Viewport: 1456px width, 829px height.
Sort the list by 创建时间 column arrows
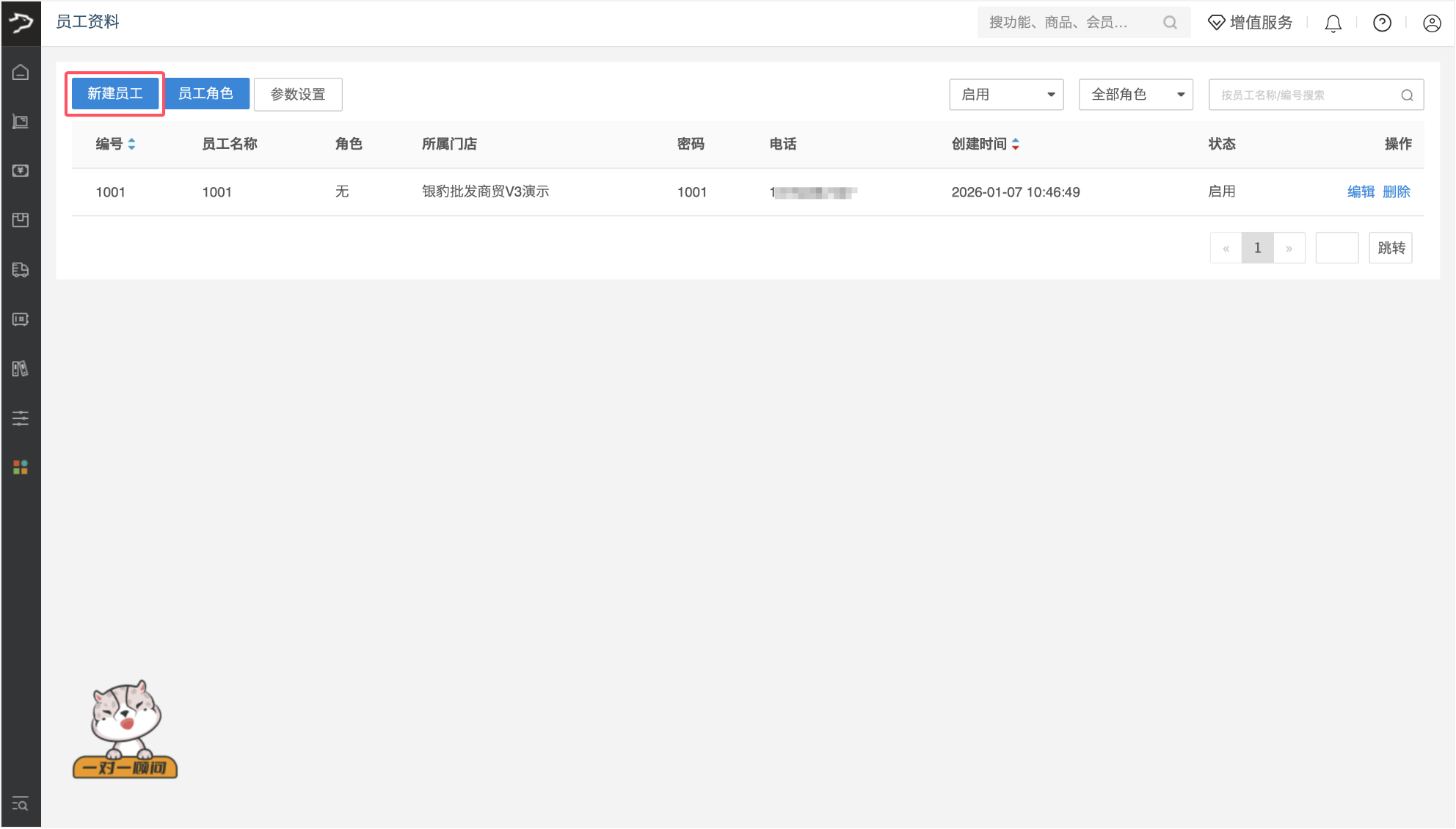pyautogui.click(x=1015, y=144)
